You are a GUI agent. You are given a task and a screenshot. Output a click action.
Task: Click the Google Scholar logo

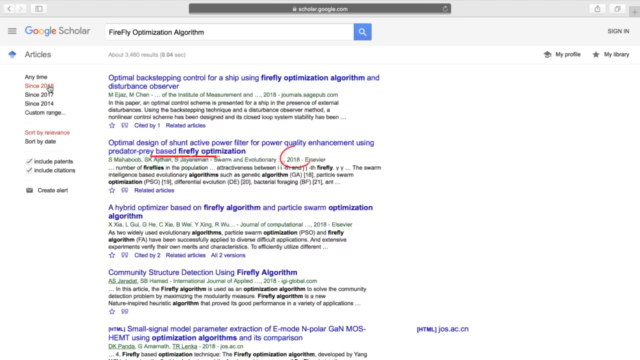pos(57,31)
